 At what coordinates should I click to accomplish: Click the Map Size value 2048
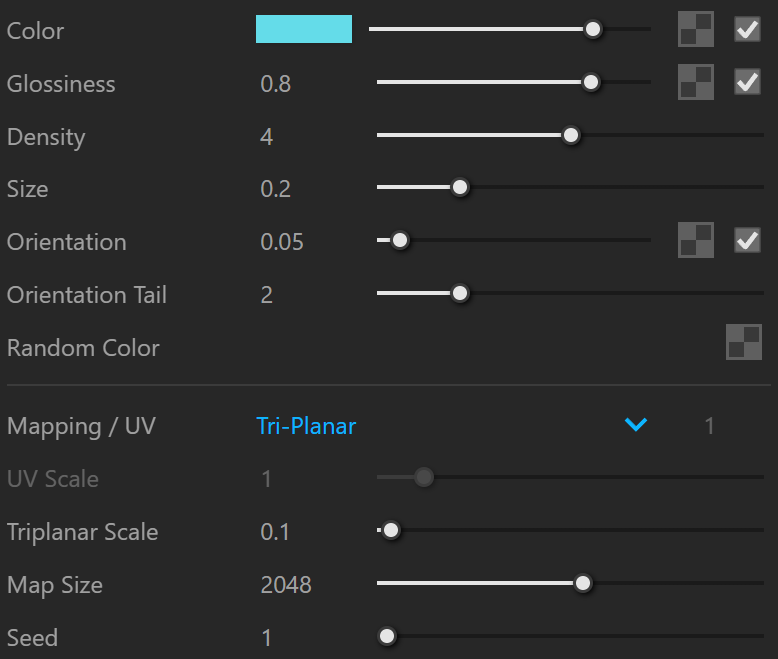point(286,585)
